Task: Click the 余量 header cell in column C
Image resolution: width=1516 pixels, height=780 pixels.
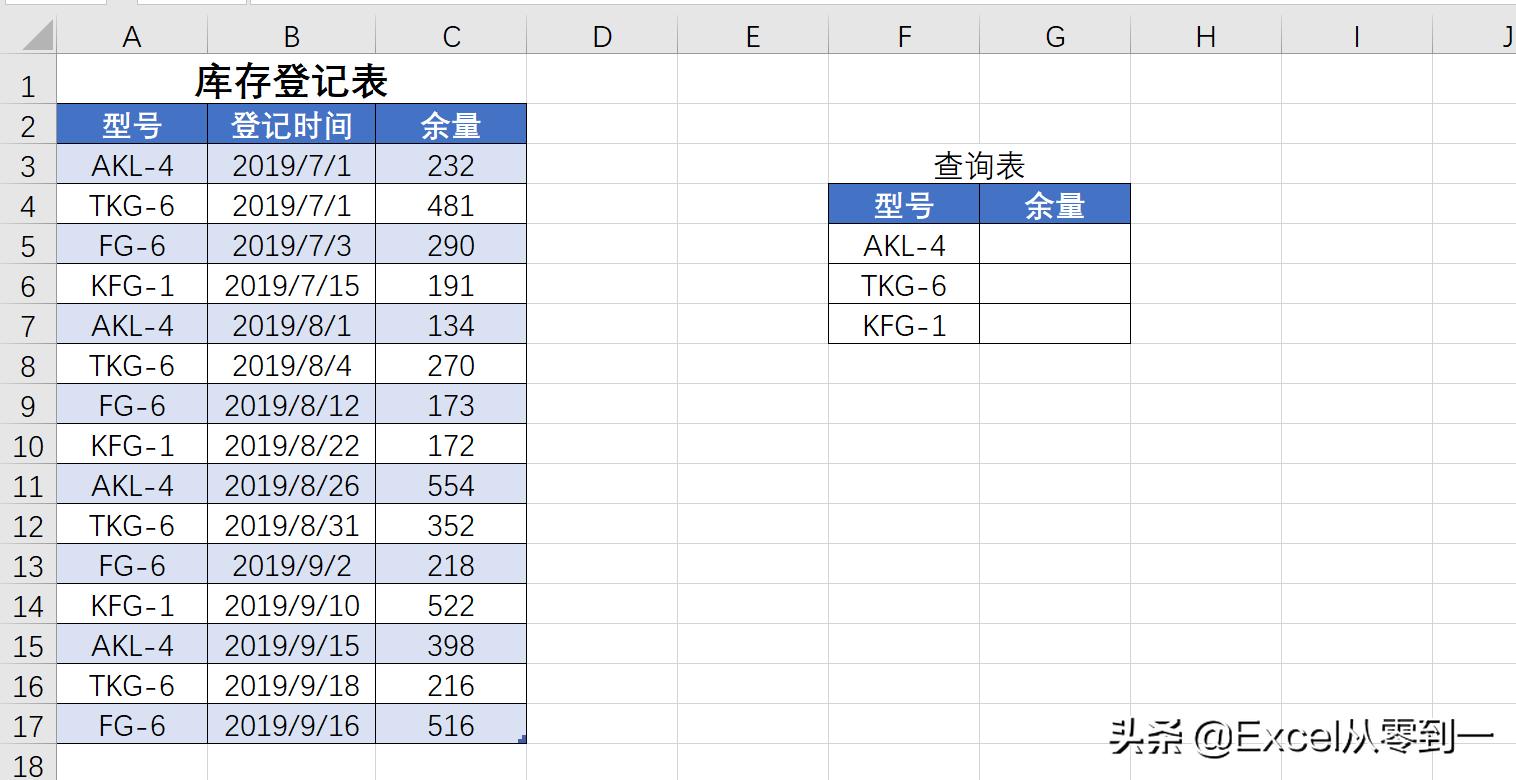Action: point(450,123)
